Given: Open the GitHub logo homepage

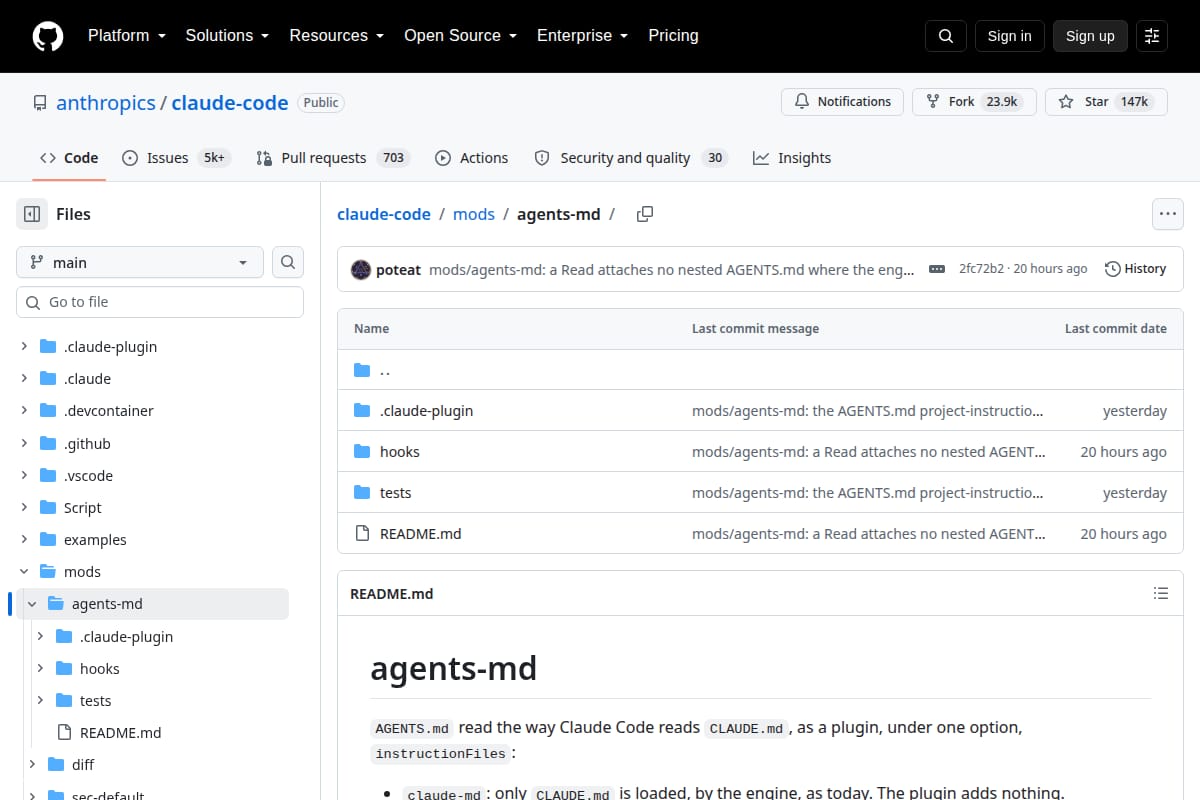Looking at the screenshot, I should point(47,36).
